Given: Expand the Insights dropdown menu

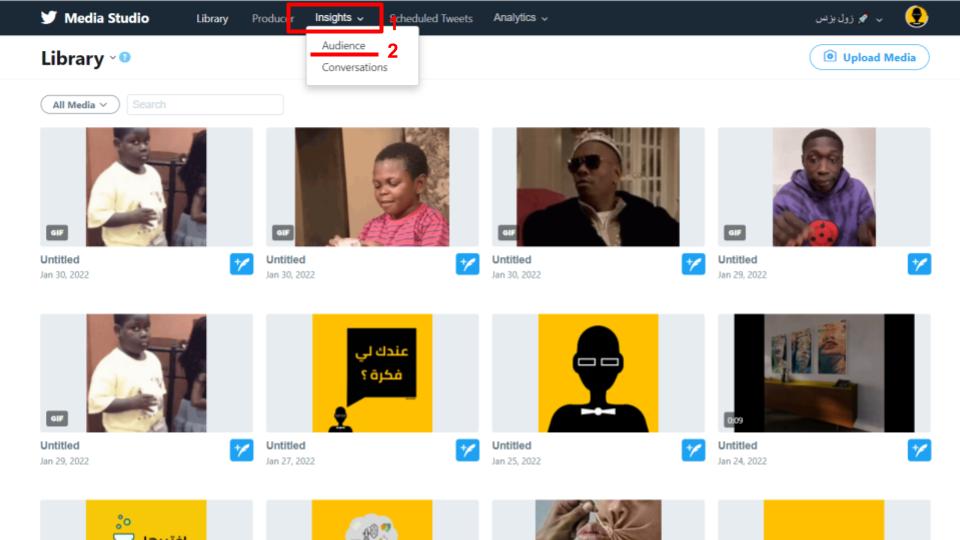Looking at the screenshot, I should (339, 18).
